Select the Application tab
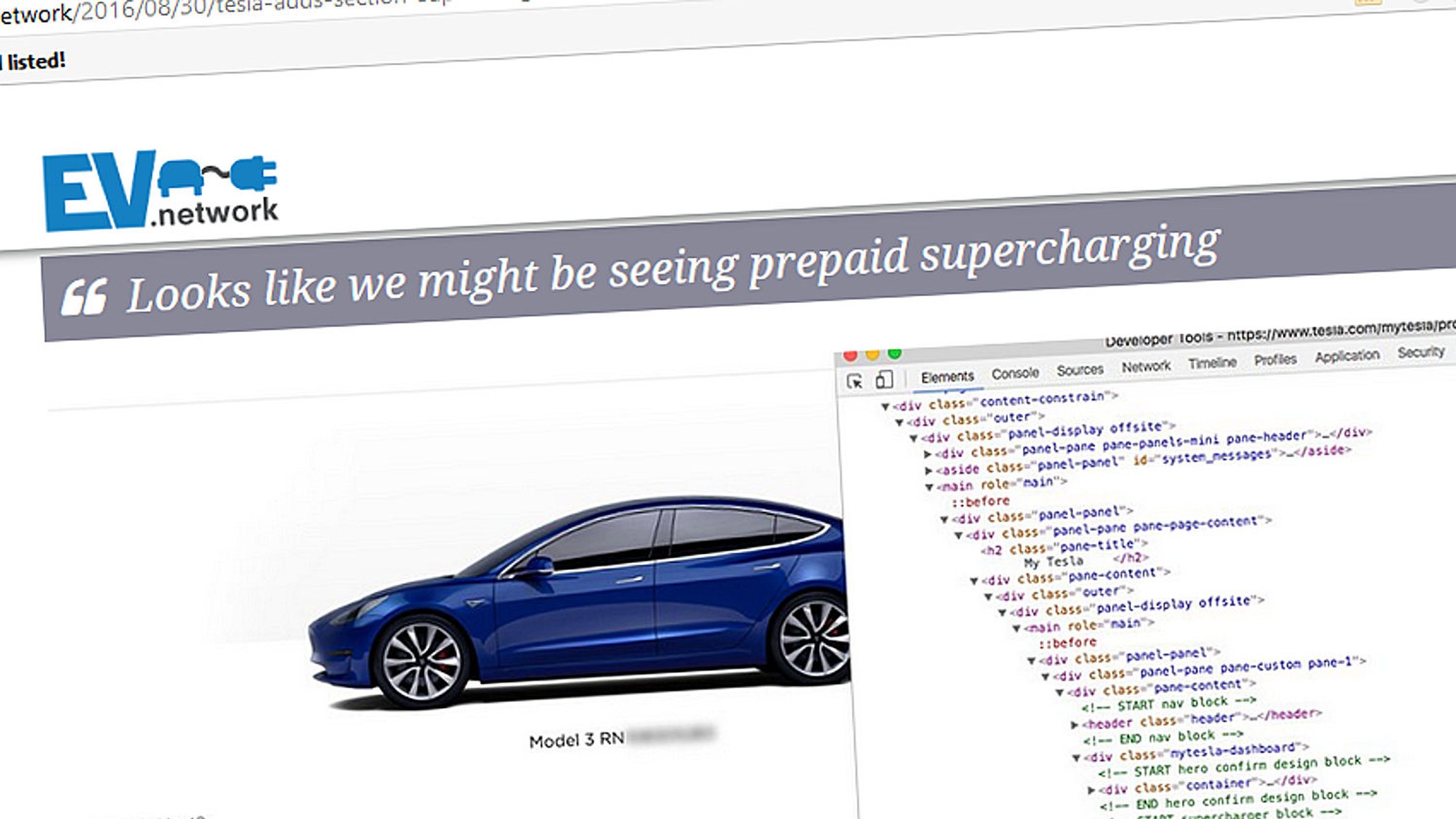This screenshot has width=1456, height=819. [1347, 356]
